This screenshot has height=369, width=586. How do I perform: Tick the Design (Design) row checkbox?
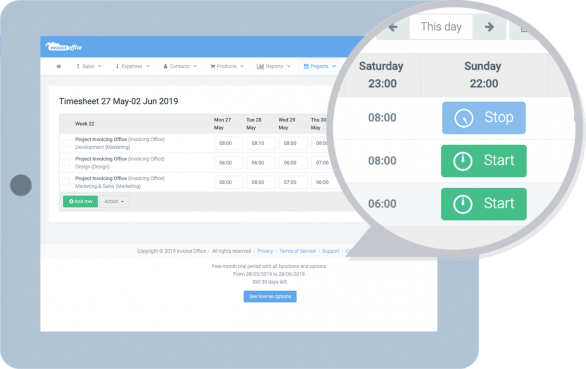pyautogui.click(x=66, y=162)
